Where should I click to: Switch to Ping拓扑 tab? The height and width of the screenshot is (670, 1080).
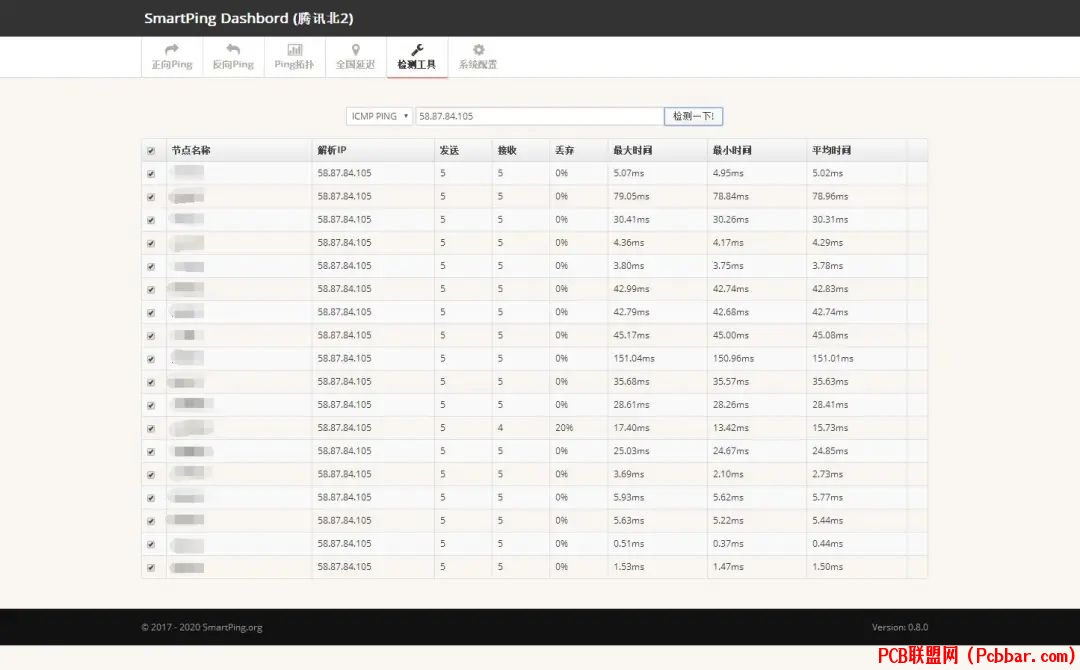tap(294, 56)
